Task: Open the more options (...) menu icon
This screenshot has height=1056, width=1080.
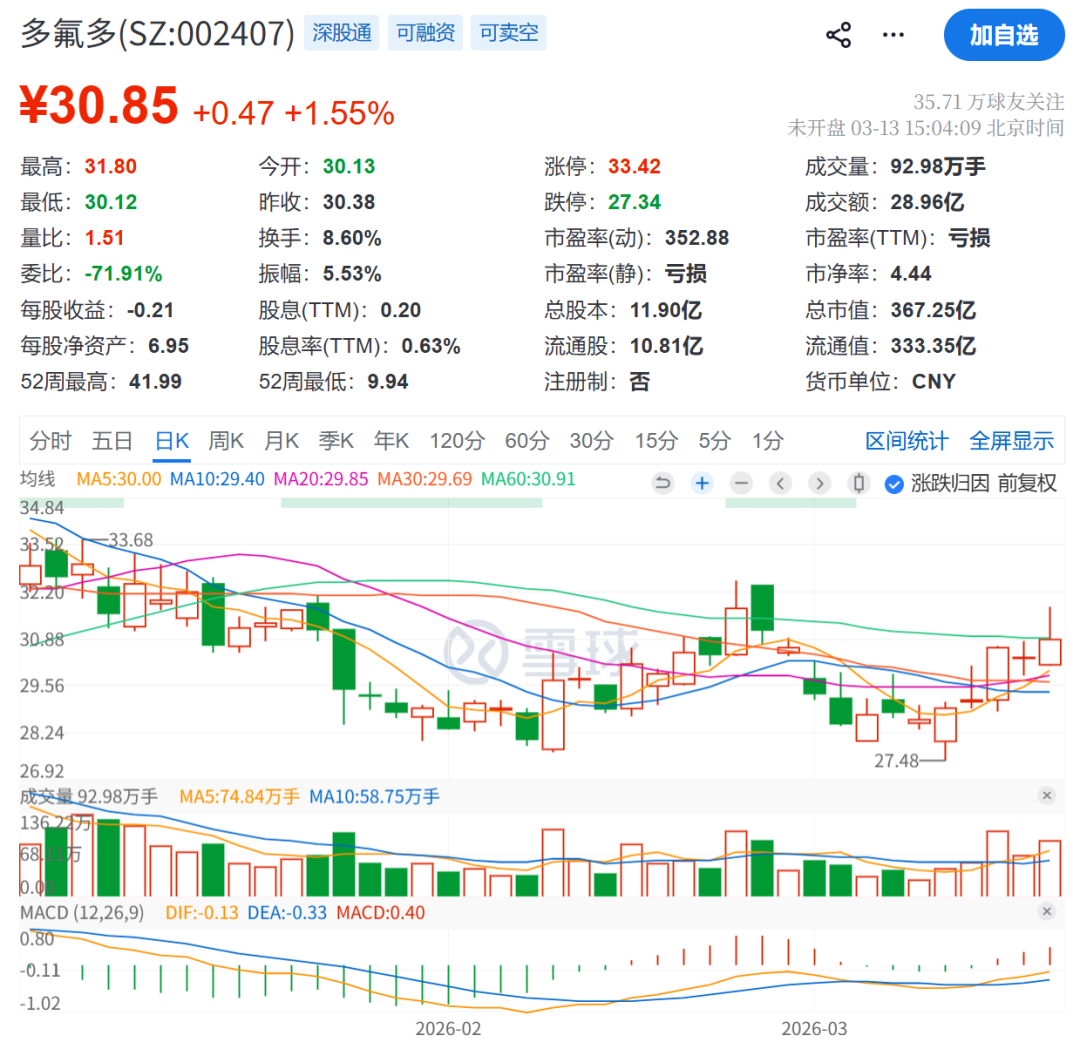Action: 893,34
